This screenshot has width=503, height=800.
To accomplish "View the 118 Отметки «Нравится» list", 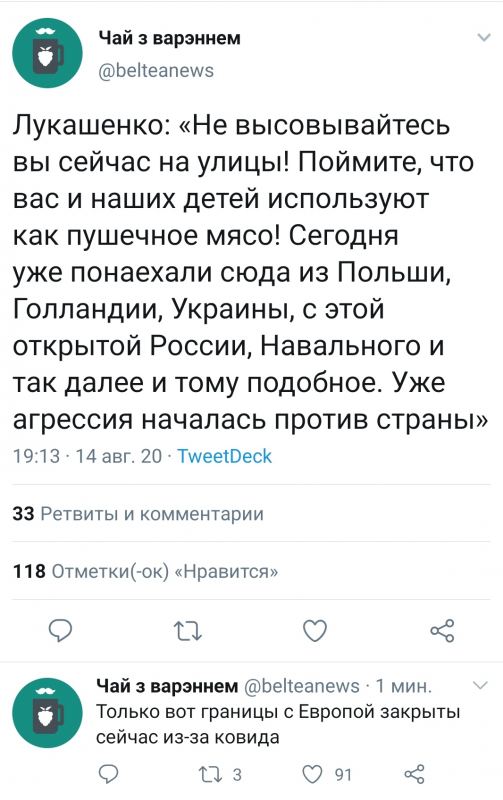I will (146, 571).
